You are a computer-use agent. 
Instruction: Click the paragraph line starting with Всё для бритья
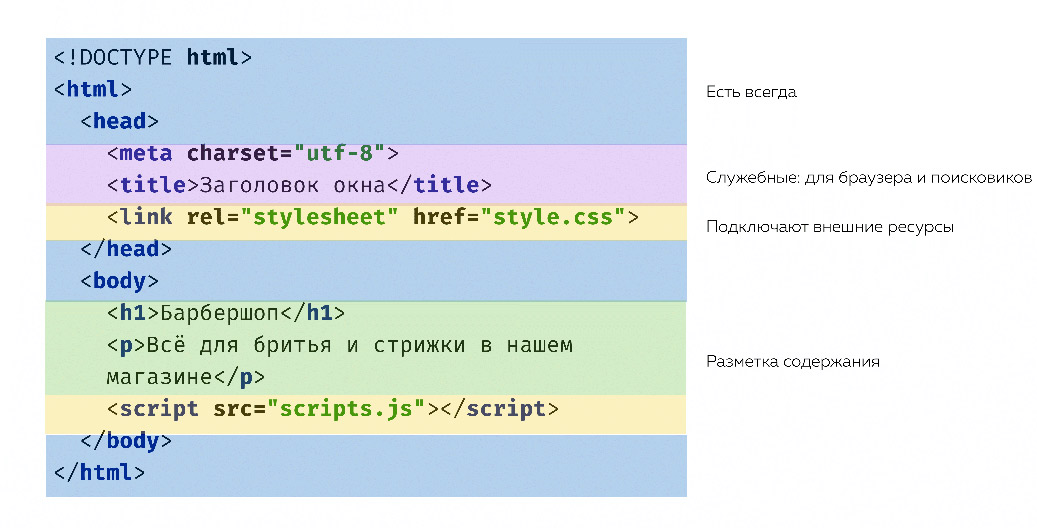point(339,345)
